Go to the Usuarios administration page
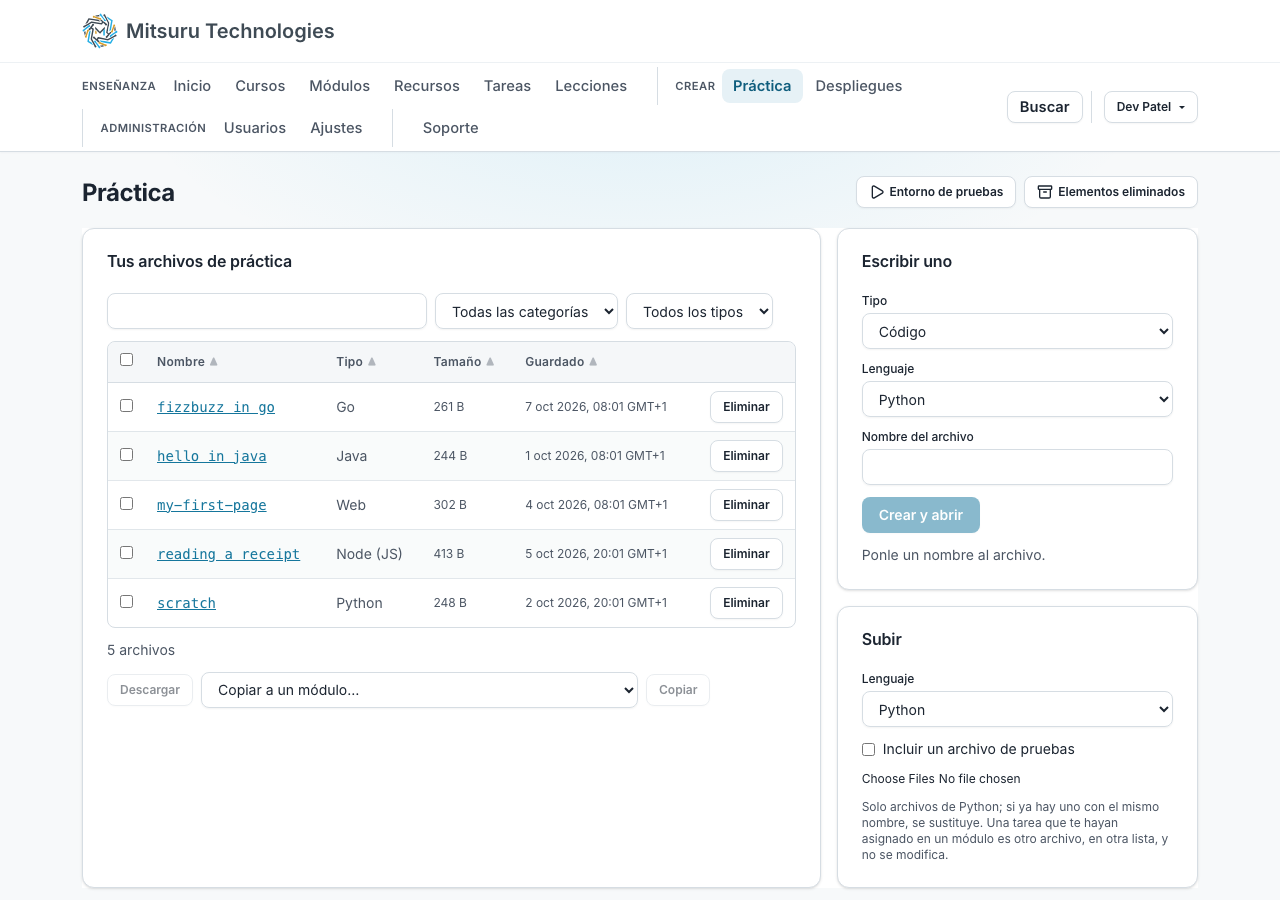 coord(255,128)
